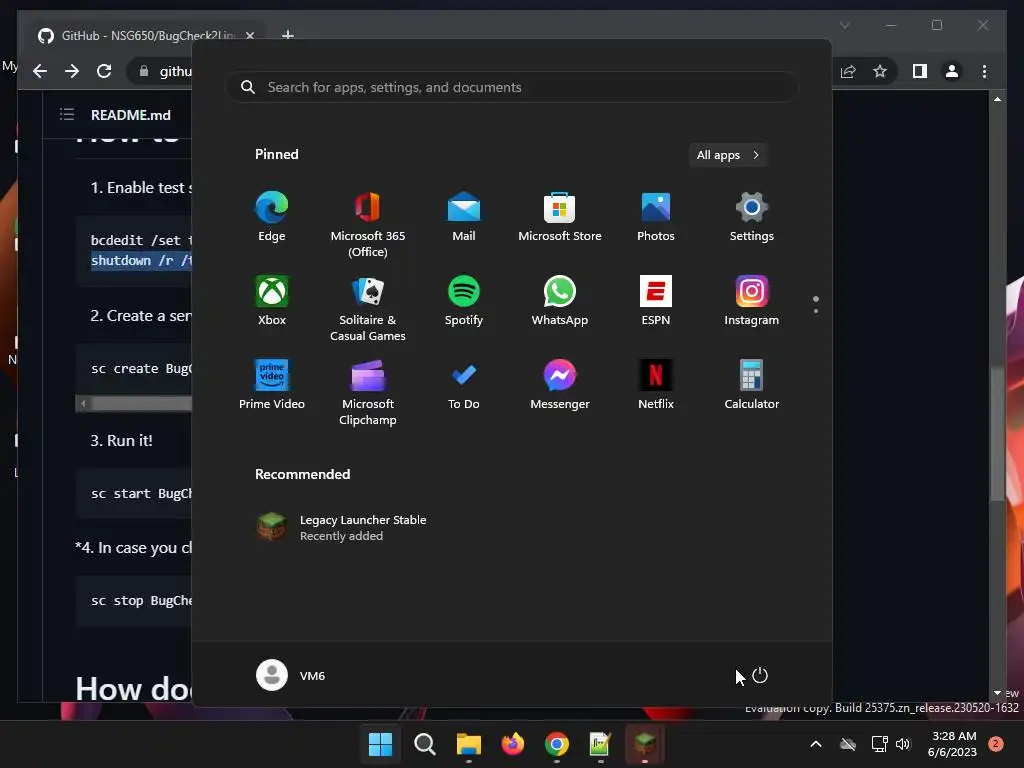Open the README.md outline menu icon
The height and width of the screenshot is (768, 1024).
[67, 115]
